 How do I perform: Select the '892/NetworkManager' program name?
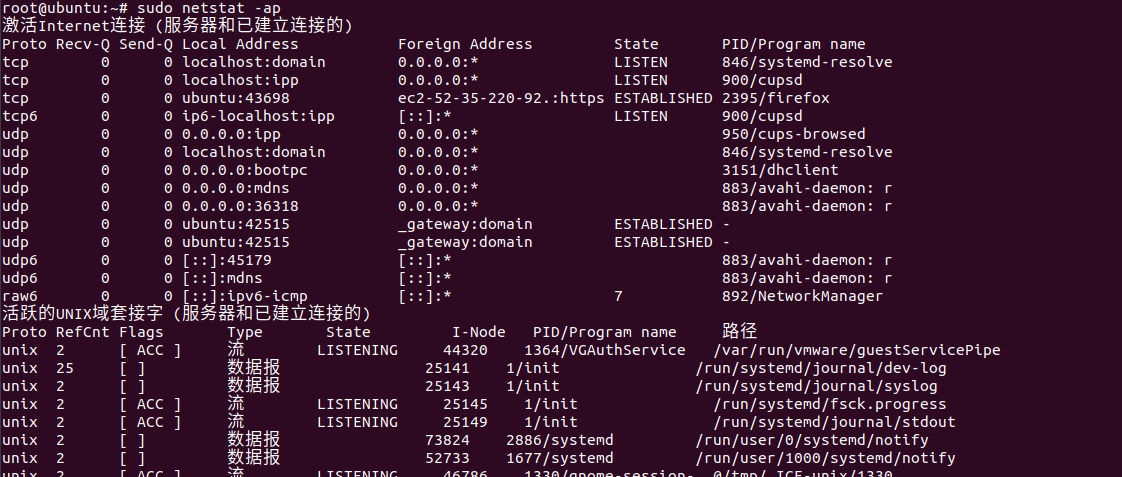click(803, 296)
